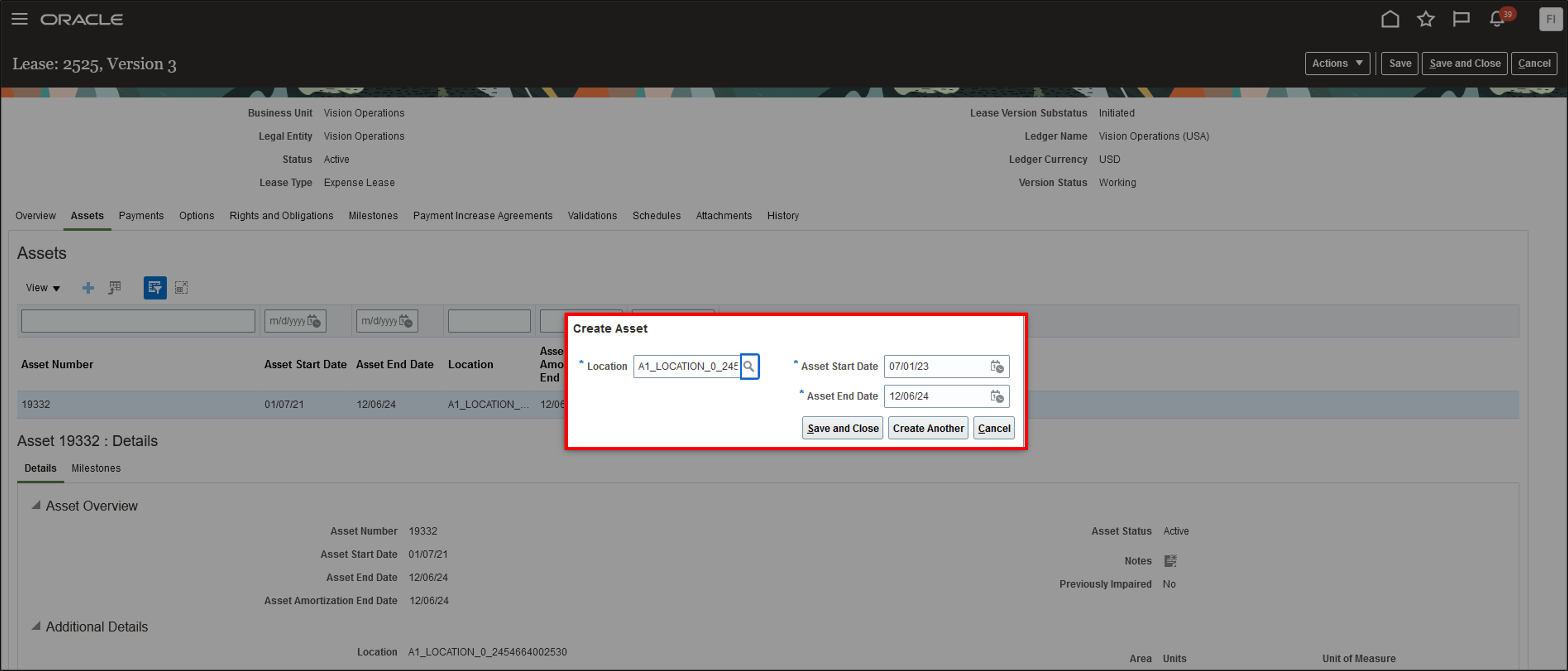Switch to the Validations tab
The height and width of the screenshot is (671, 1568).
(x=592, y=216)
